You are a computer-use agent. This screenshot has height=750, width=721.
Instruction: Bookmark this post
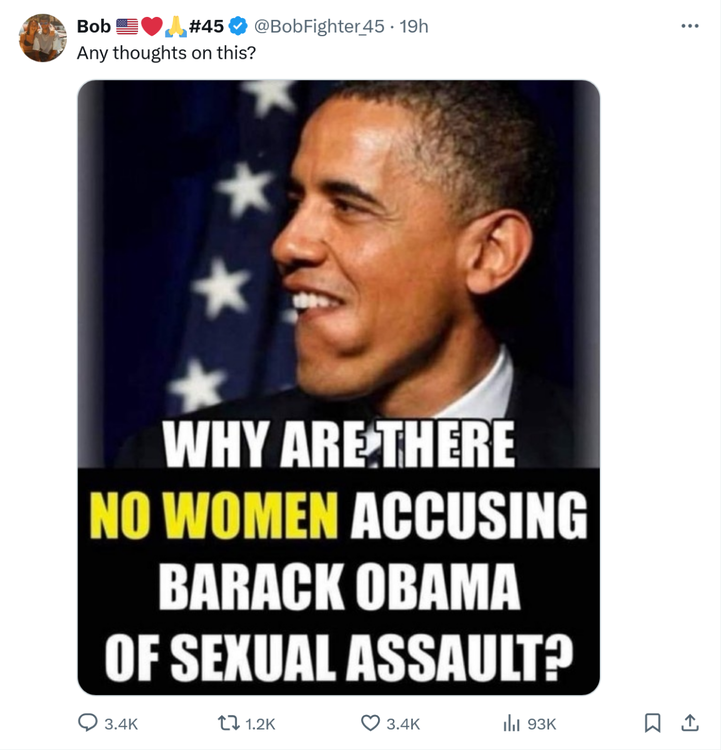pos(652,722)
